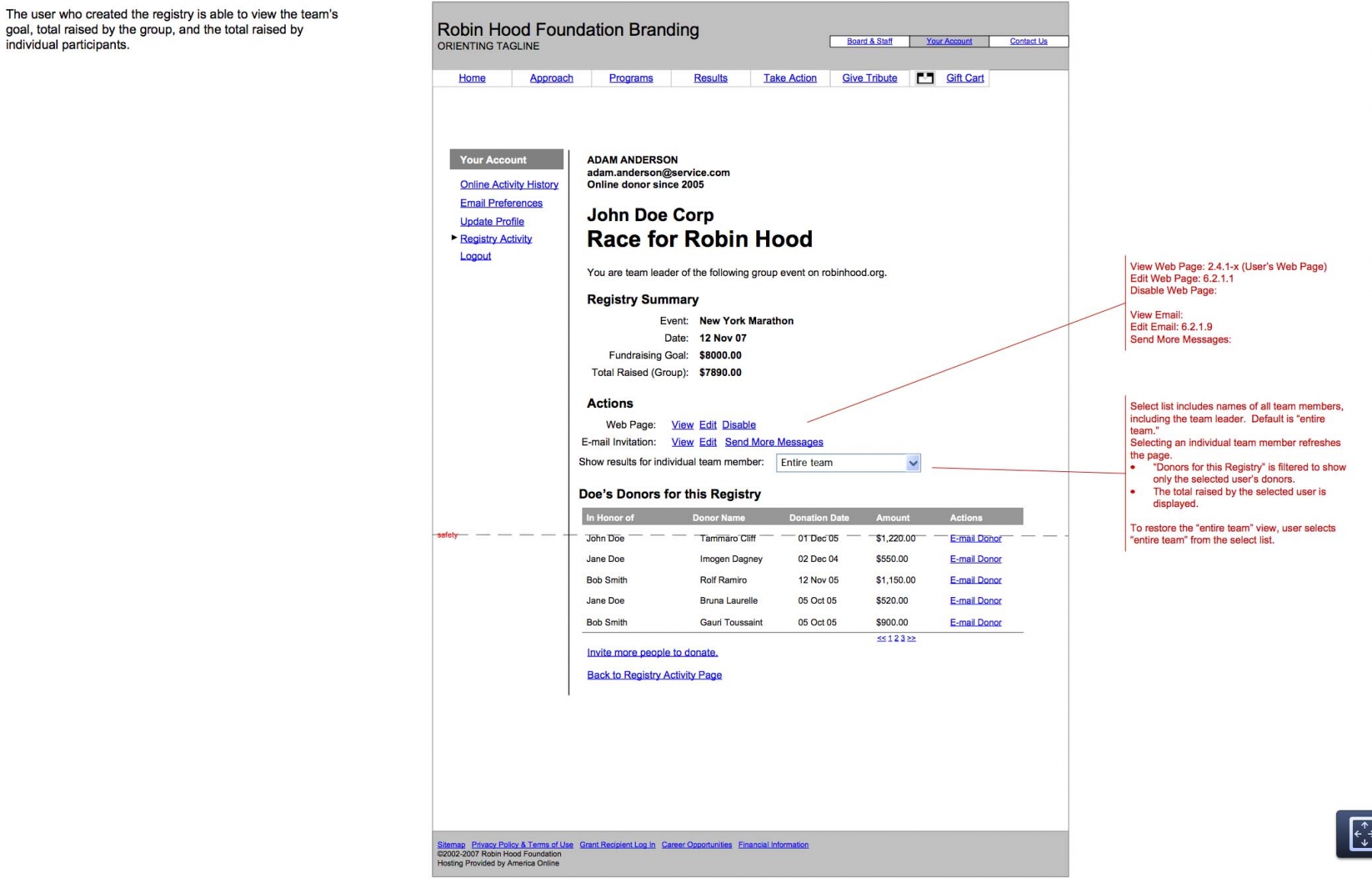Screen dimensions: 1372x883
Task: Open Privacy Policy & Terms of Use
Action: (x=522, y=845)
